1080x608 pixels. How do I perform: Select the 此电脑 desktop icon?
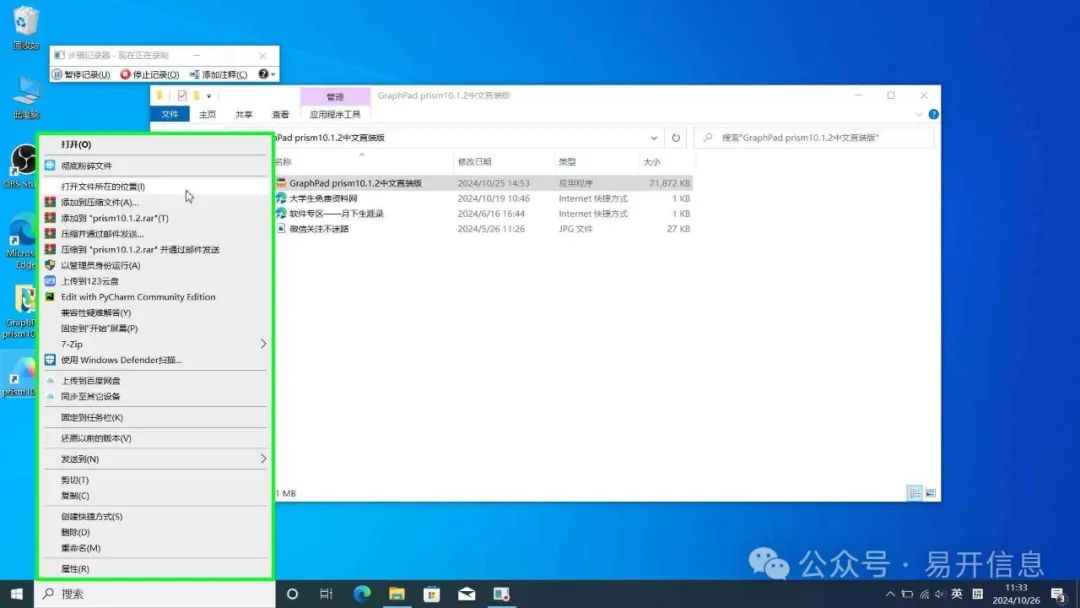pos(25,96)
